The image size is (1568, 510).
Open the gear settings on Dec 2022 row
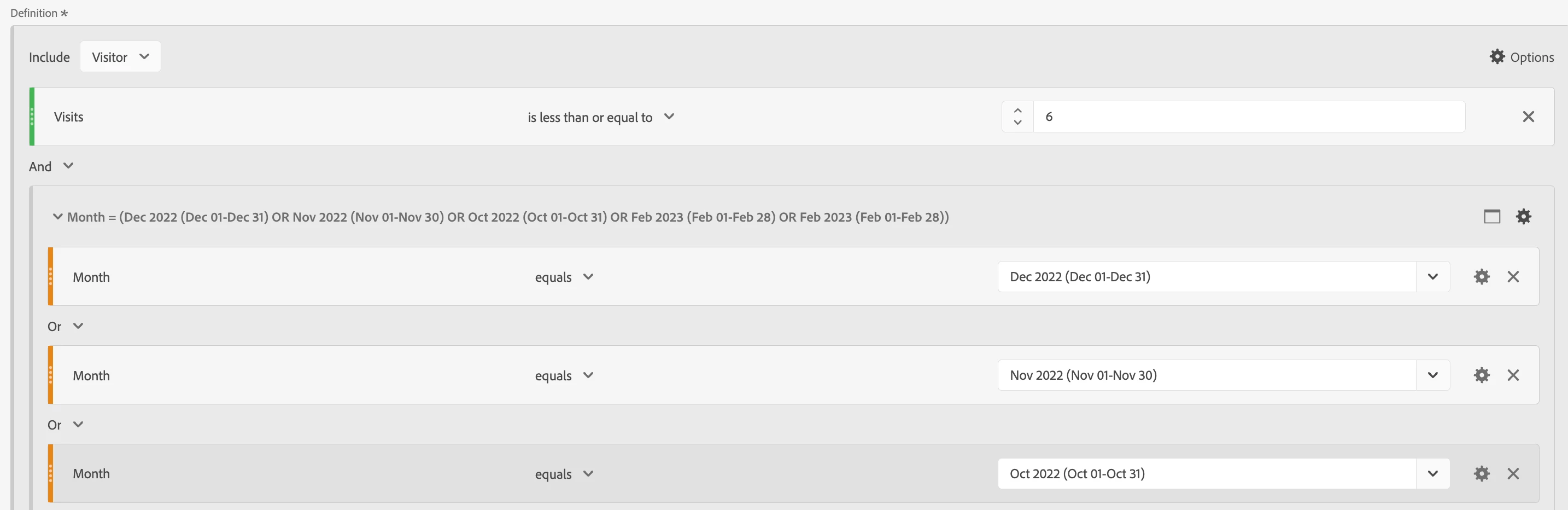pos(1481,277)
